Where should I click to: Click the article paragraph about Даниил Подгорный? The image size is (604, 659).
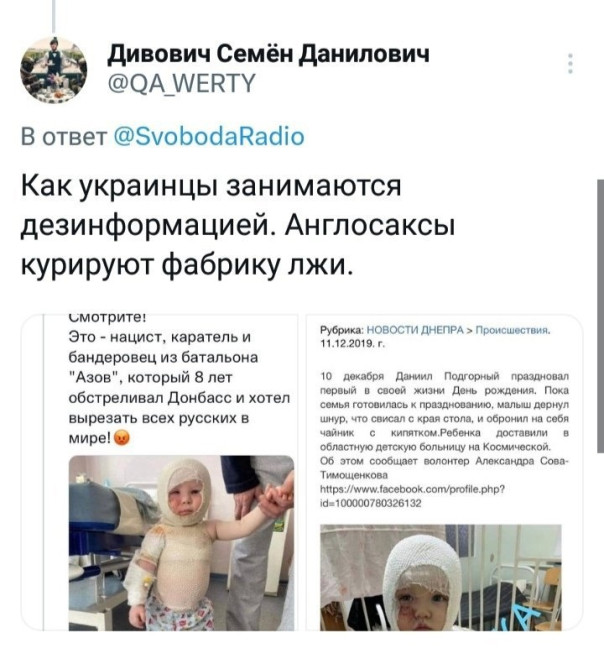tap(444, 425)
